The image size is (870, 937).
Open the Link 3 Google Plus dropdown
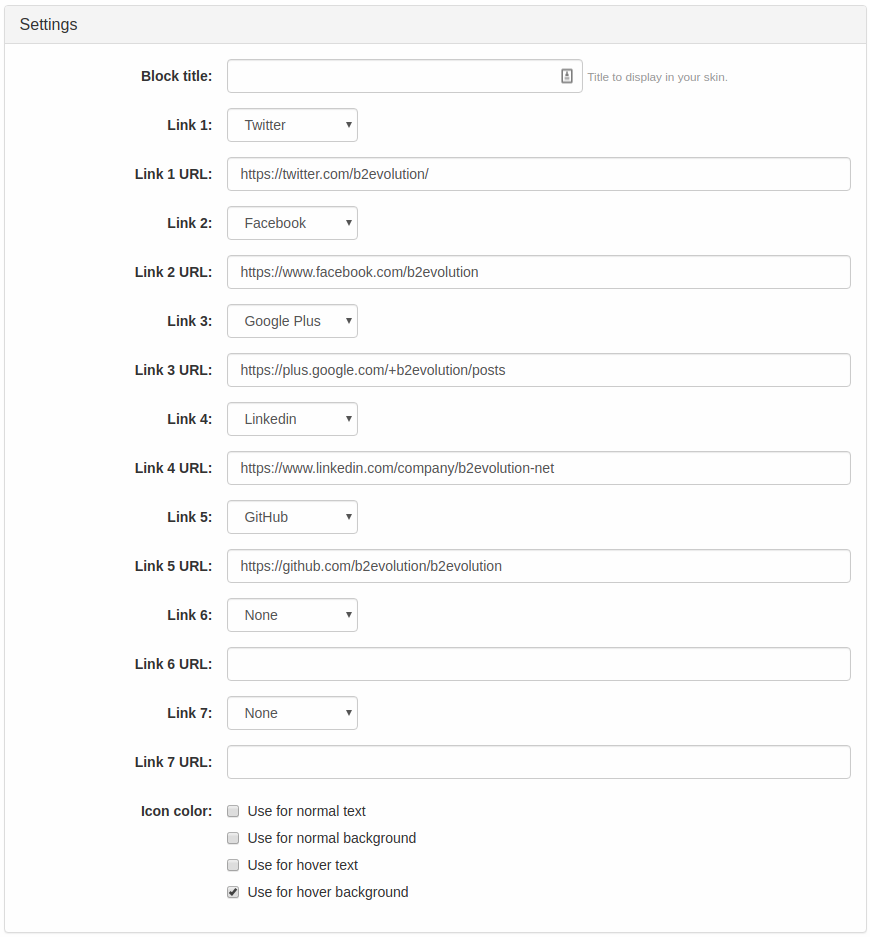tap(292, 321)
